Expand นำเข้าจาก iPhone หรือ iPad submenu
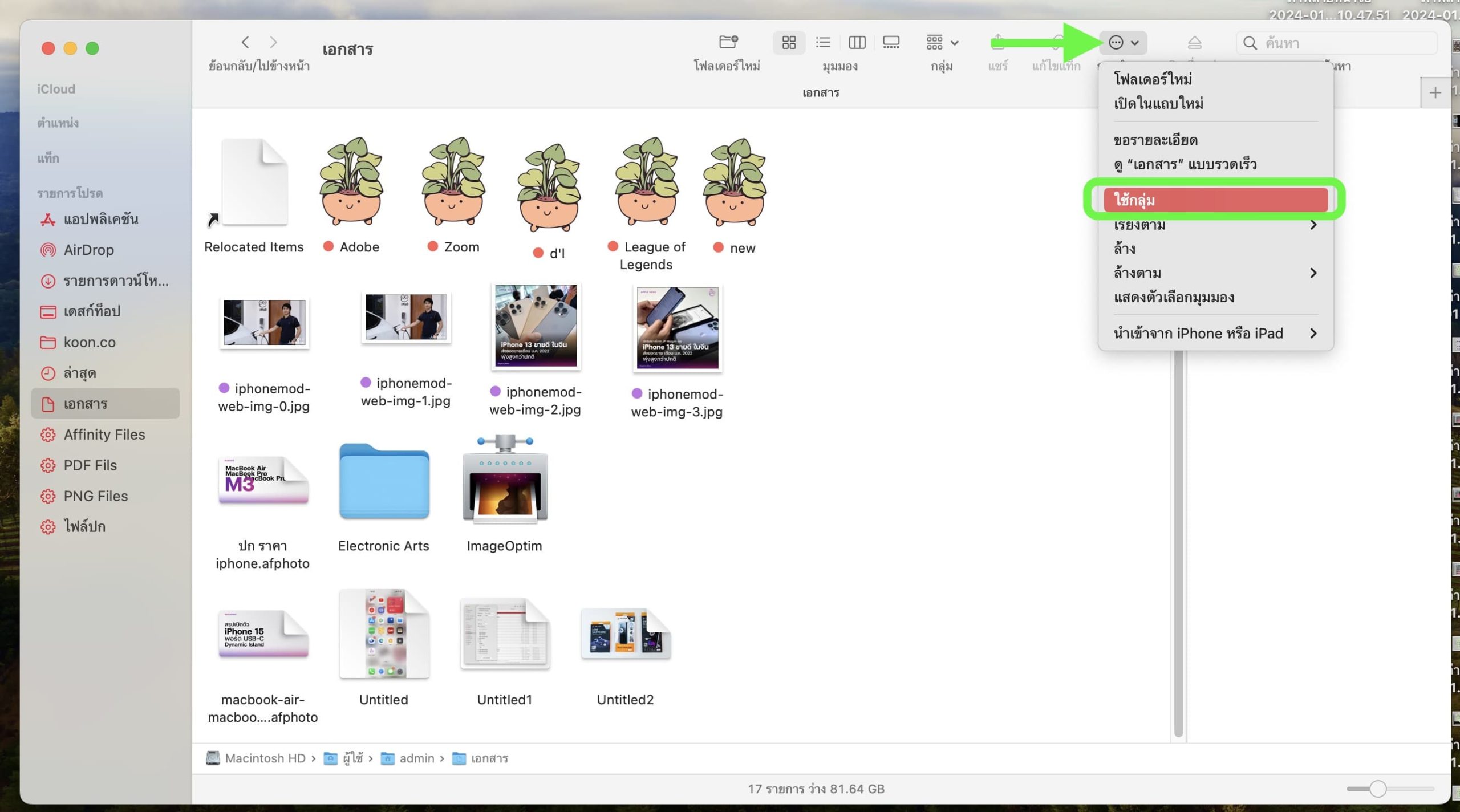 (1215, 334)
